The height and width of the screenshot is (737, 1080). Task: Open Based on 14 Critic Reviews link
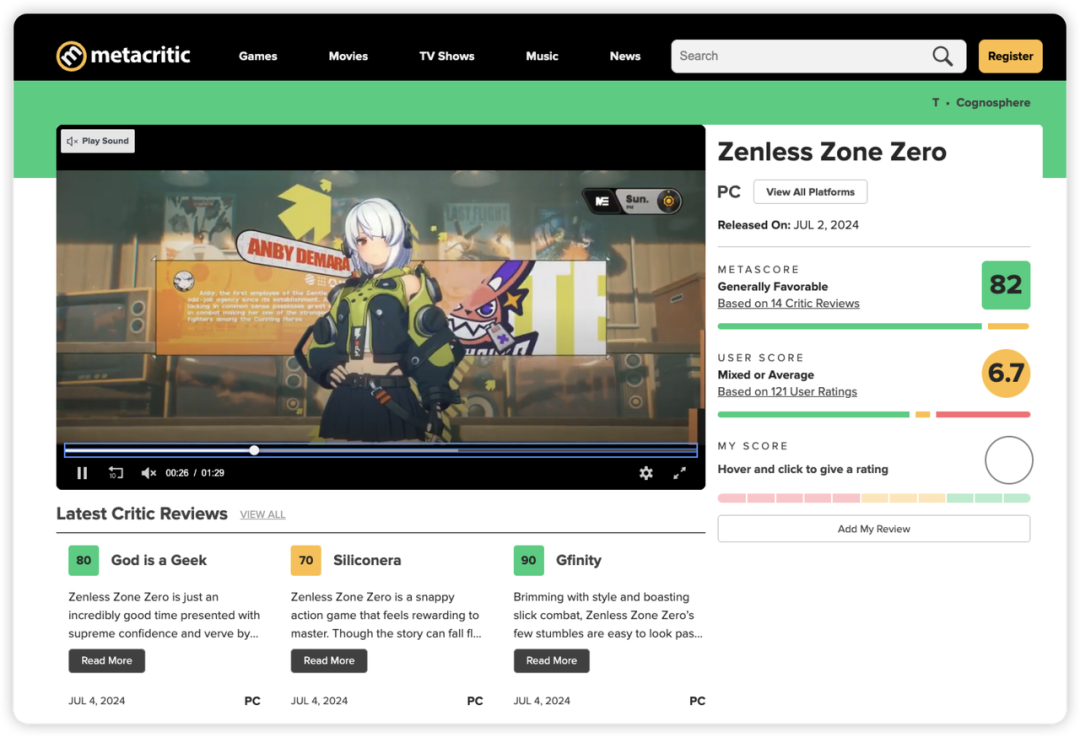(789, 304)
